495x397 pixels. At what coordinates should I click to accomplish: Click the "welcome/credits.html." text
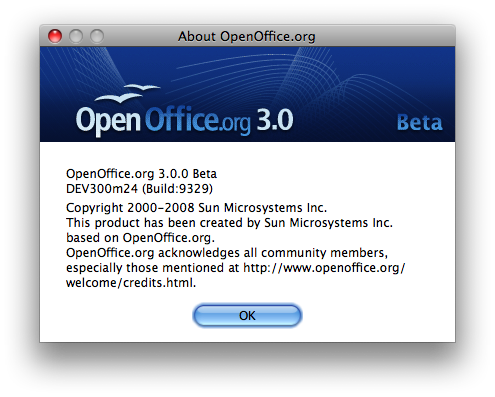coord(131,283)
